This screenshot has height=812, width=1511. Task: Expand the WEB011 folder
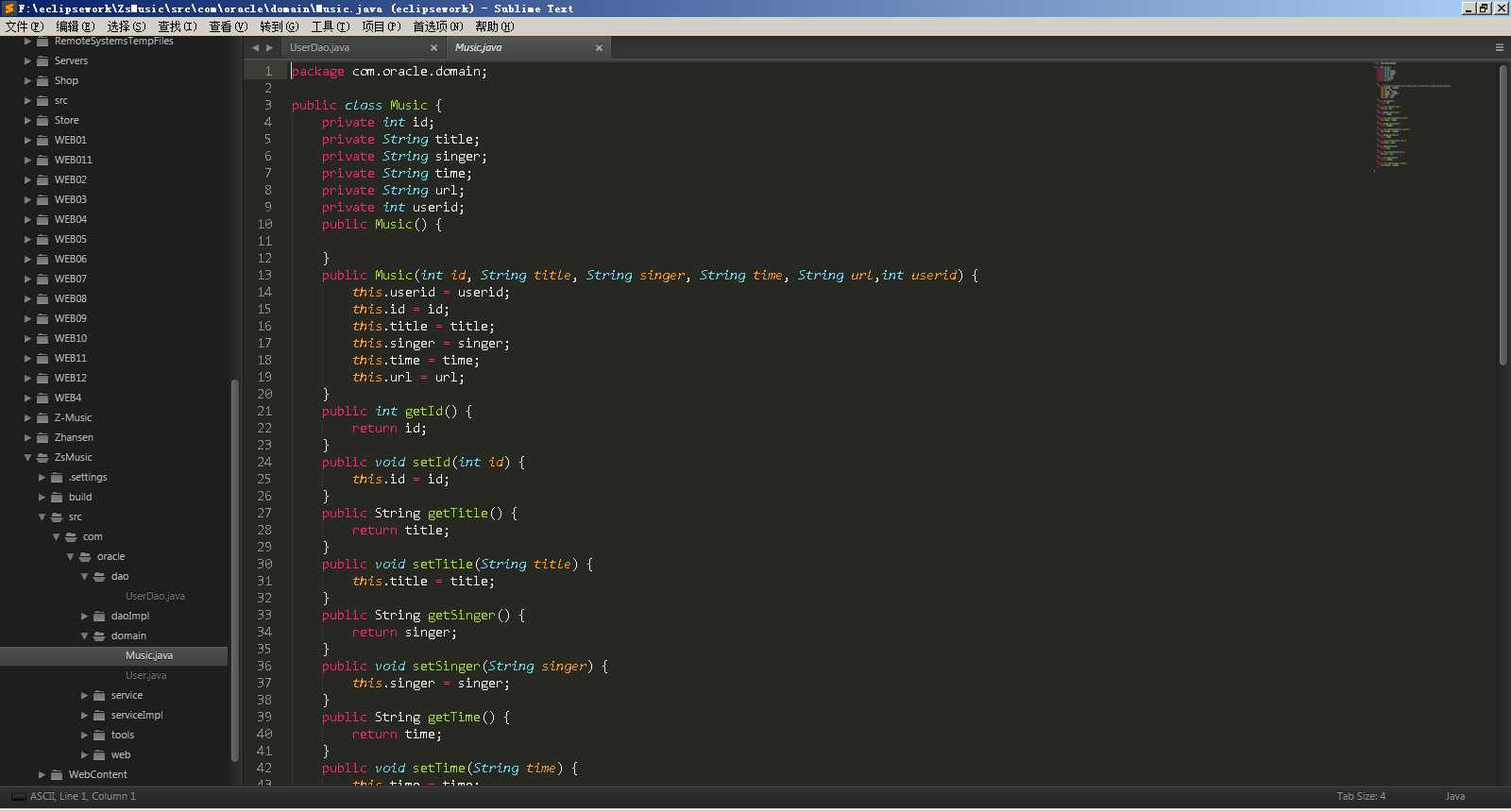tap(28, 160)
